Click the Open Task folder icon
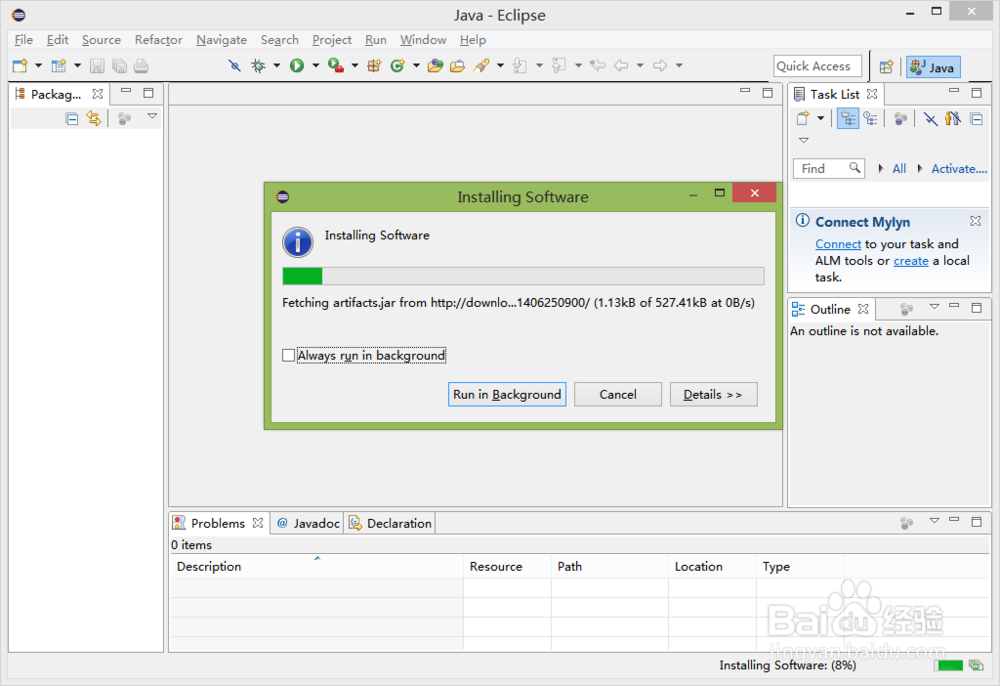1000x686 pixels. pyautogui.click(x=457, y=66)
